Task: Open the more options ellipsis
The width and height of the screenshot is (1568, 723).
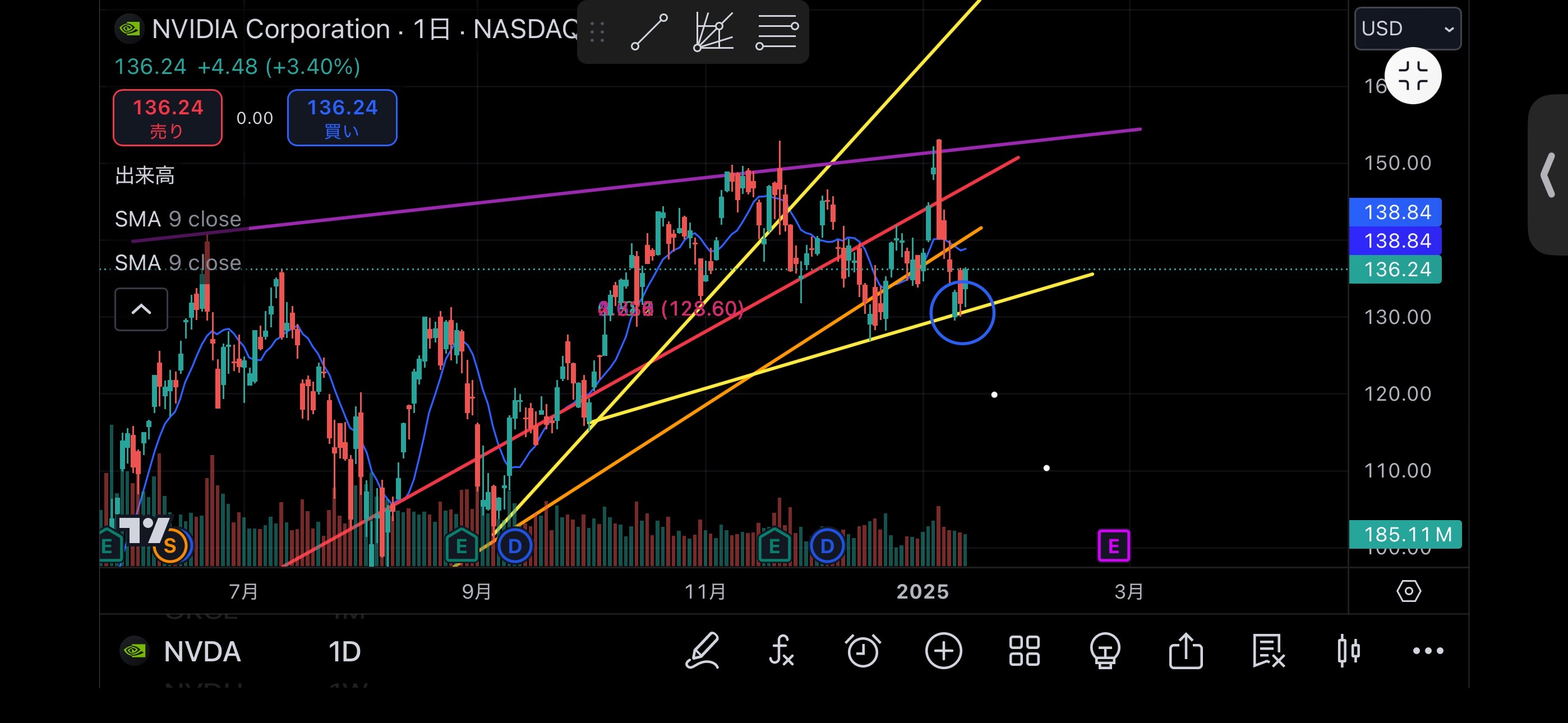Action: [1428, 651]
